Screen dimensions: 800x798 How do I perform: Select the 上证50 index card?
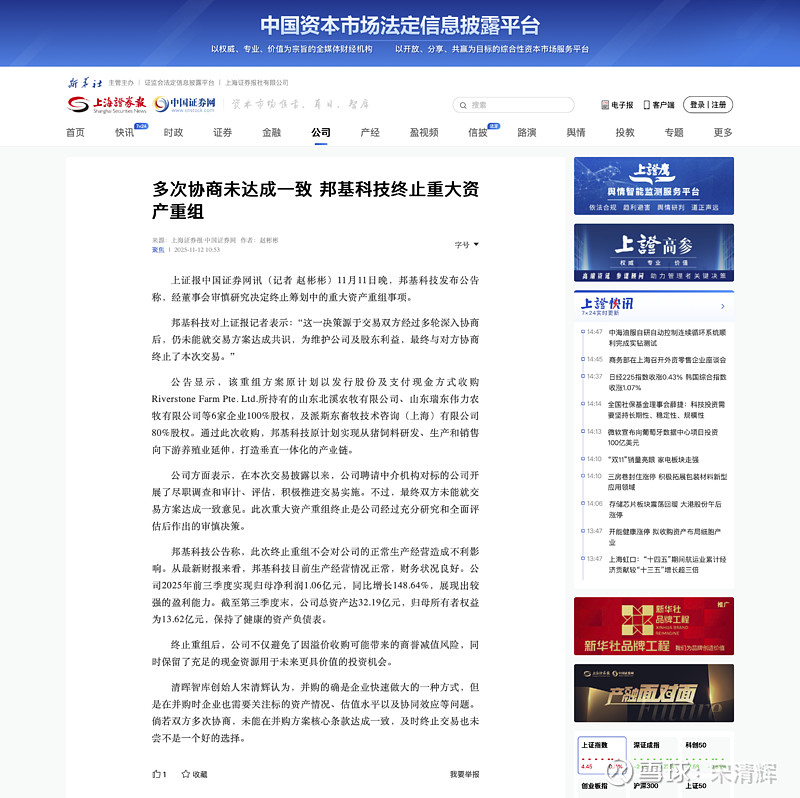(x=705, y=788)
